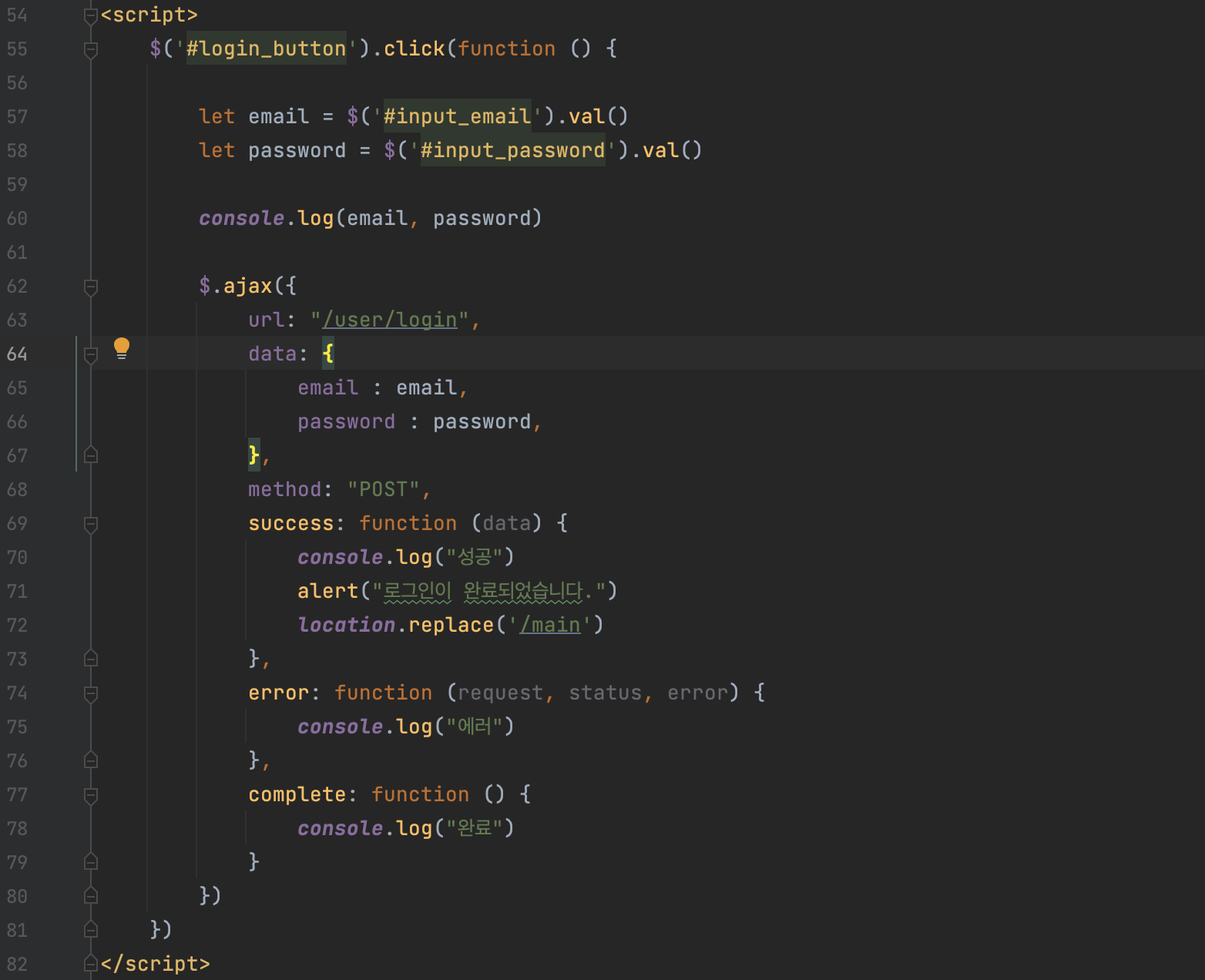Click fold end marker on line 80
Viewport: 1205px width, 980px height.
91,896
